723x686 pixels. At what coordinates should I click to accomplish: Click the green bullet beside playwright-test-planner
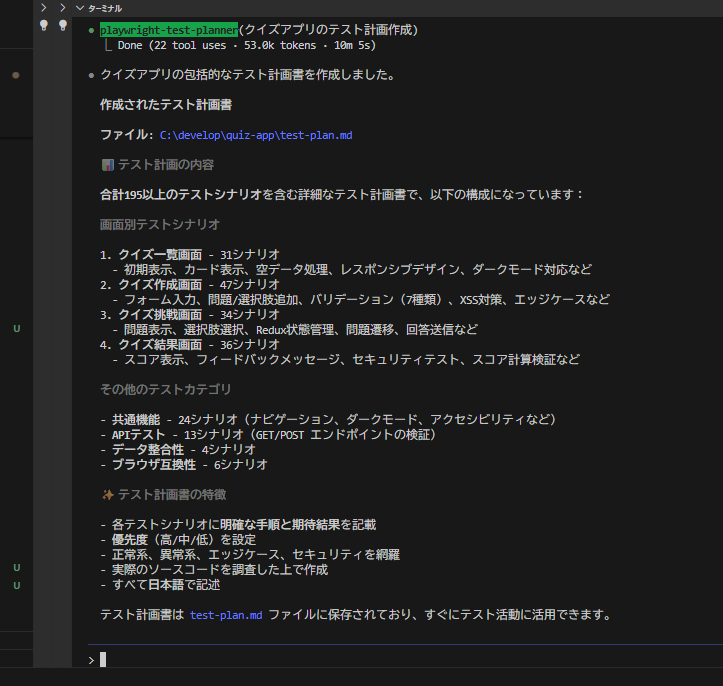pyautogui.click(x=91, y=31)
